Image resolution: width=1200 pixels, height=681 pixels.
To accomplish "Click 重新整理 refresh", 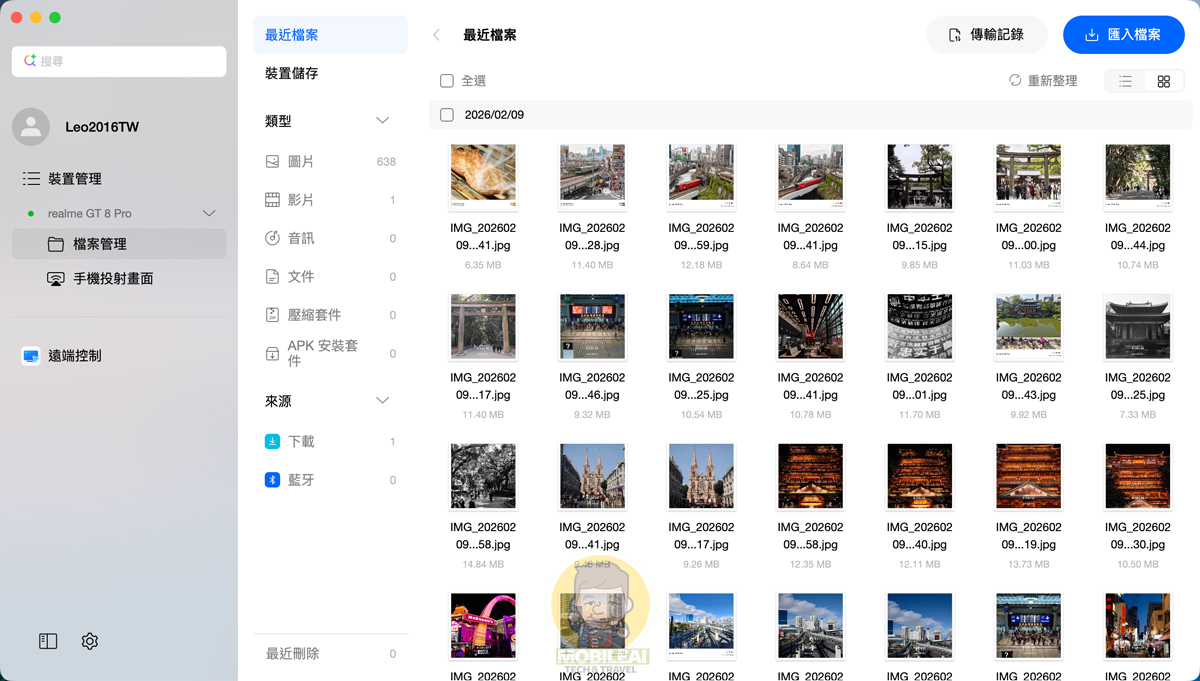I will click(x=1043, y=81).
